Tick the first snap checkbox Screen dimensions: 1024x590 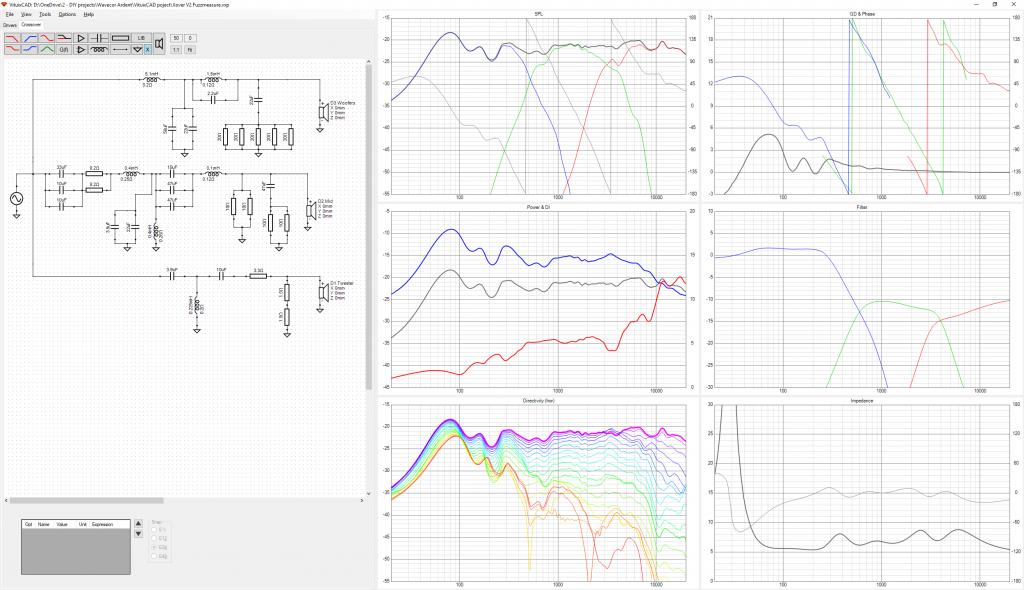tap(154, 530)
